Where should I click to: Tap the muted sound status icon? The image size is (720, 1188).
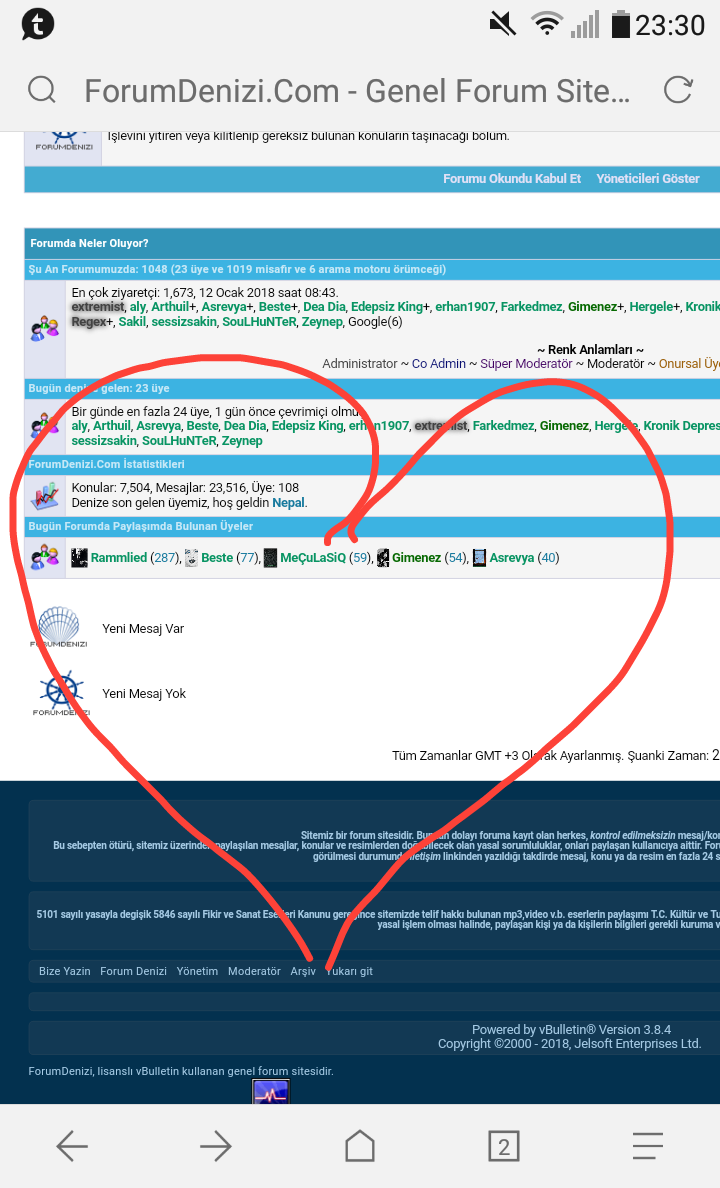503,24
